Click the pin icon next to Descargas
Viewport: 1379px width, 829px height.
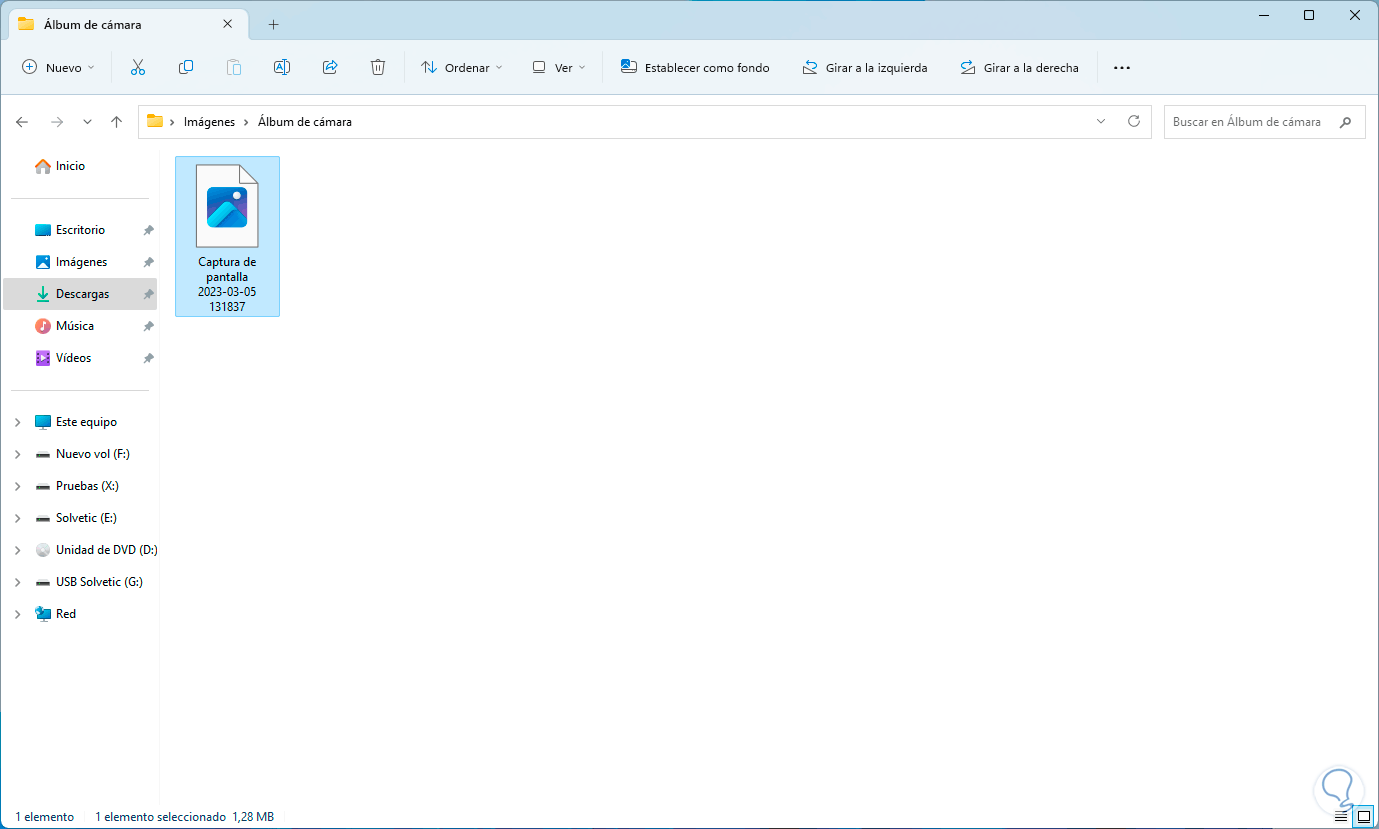[x=148, y=294]
